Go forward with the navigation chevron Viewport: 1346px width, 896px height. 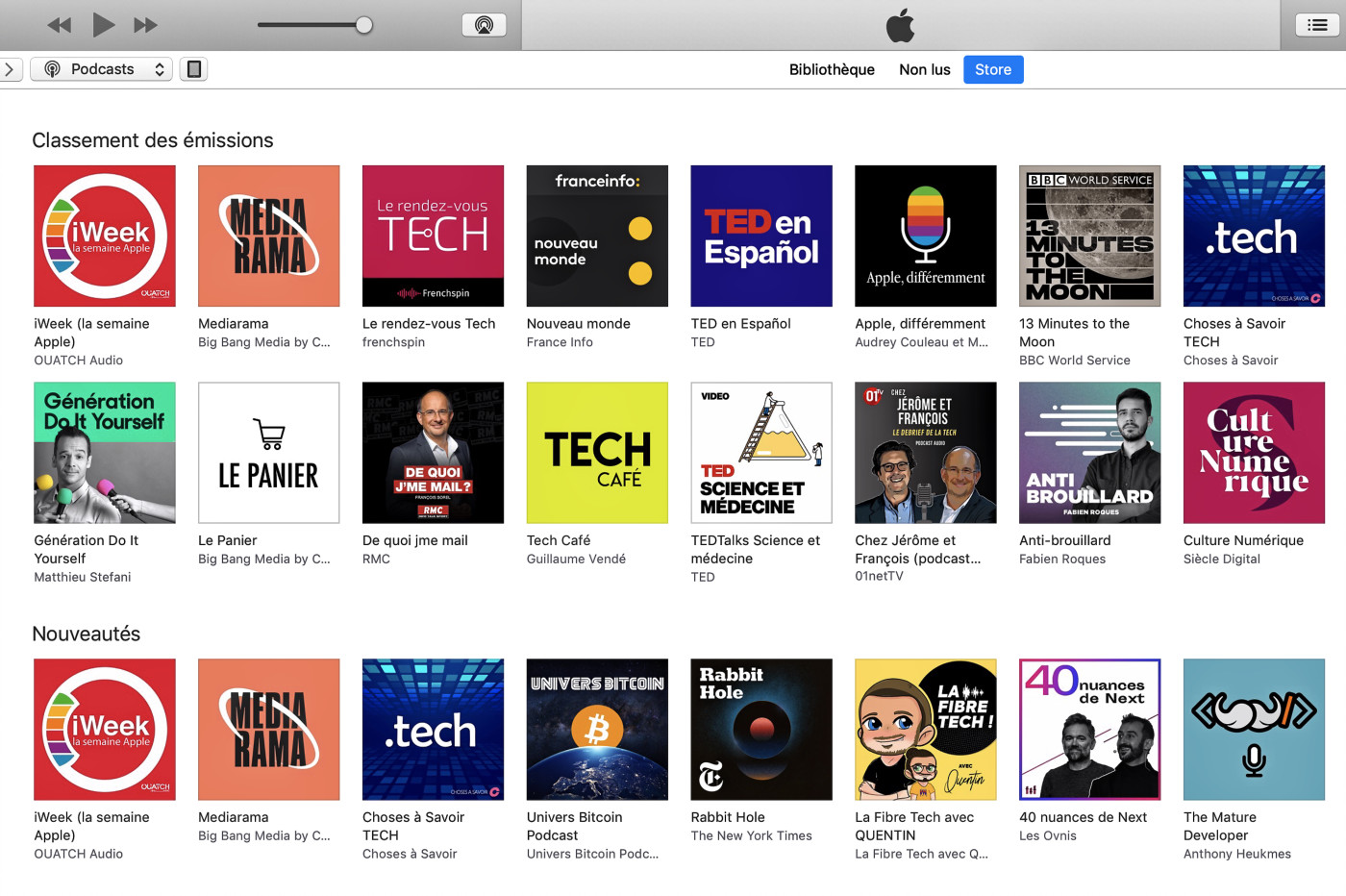pos(9,69)
